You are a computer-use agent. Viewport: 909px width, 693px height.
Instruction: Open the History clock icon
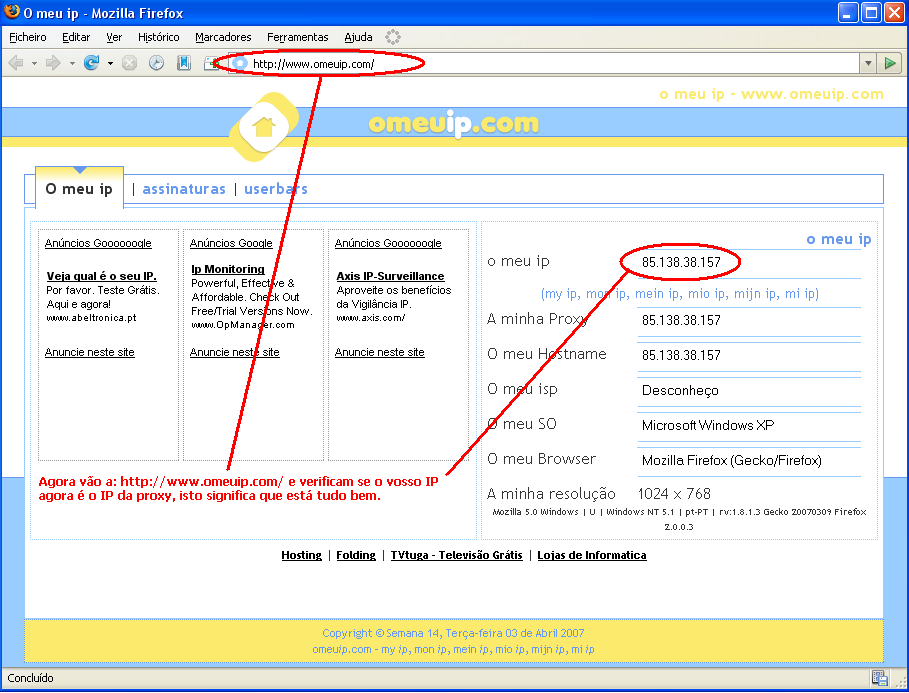156,63
